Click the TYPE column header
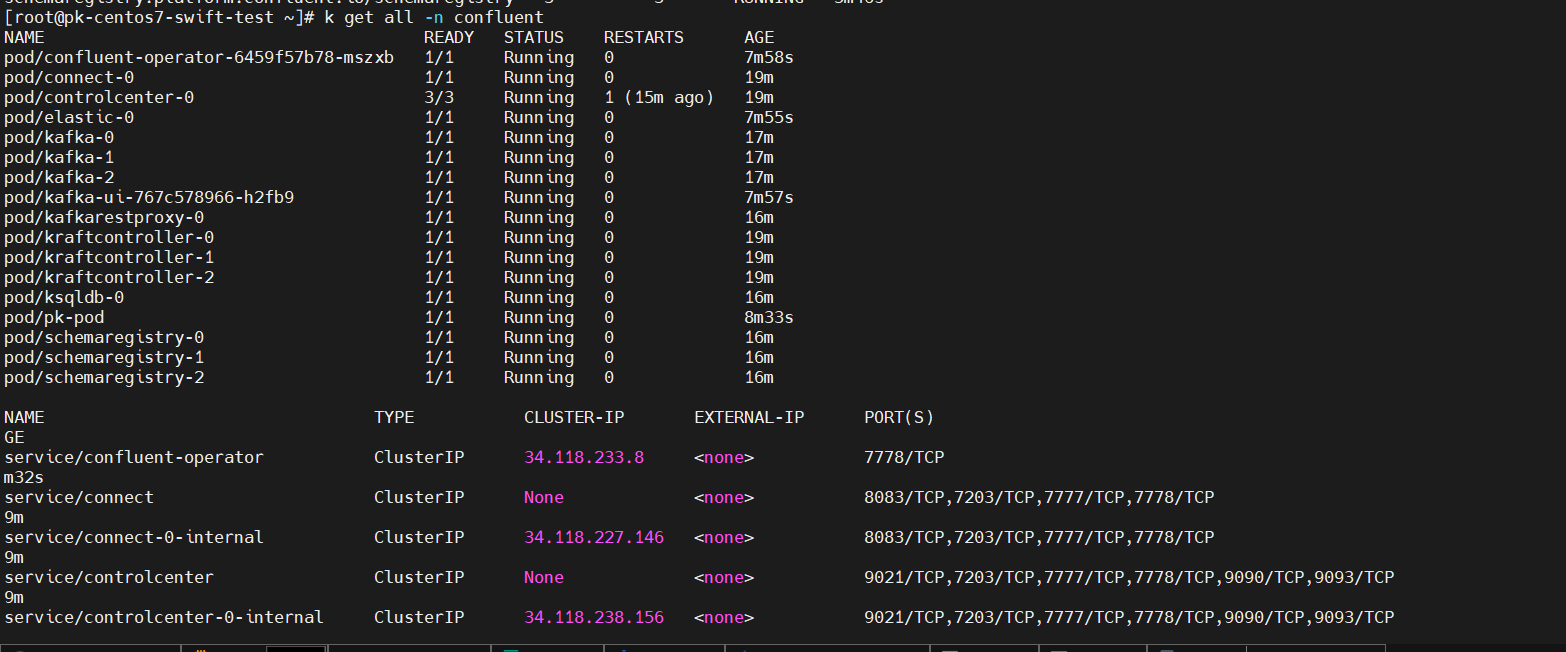The width and height of the screenshot is (1566, 652). click(x=394, y=417)
